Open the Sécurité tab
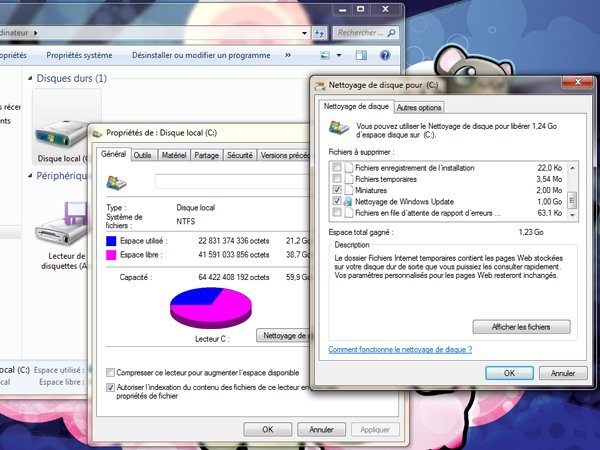The width and height of the screenshot is (600, 450). click(240, 155)
